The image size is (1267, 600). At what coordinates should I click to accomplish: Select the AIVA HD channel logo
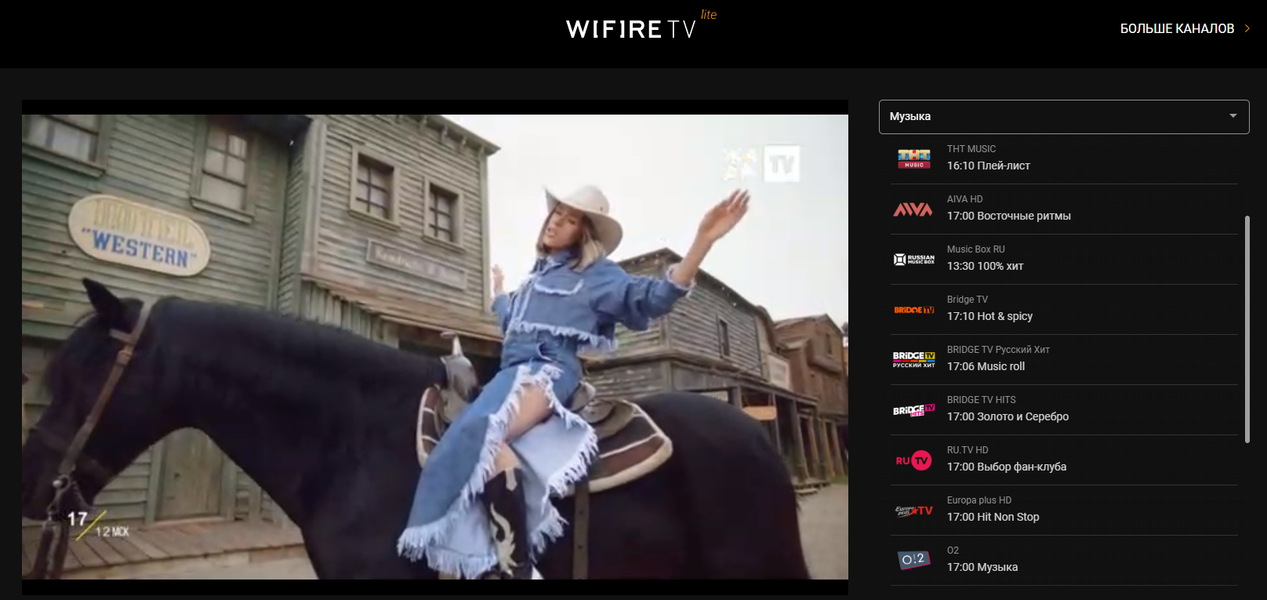coord(913,209)
